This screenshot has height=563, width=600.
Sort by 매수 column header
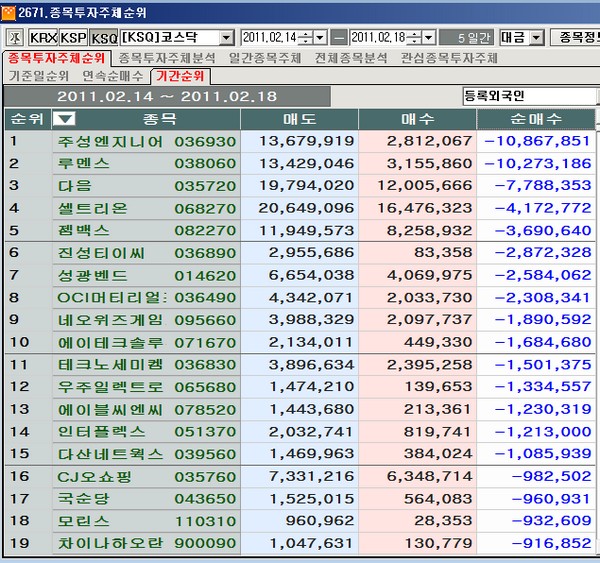click(x=417, y=119)
